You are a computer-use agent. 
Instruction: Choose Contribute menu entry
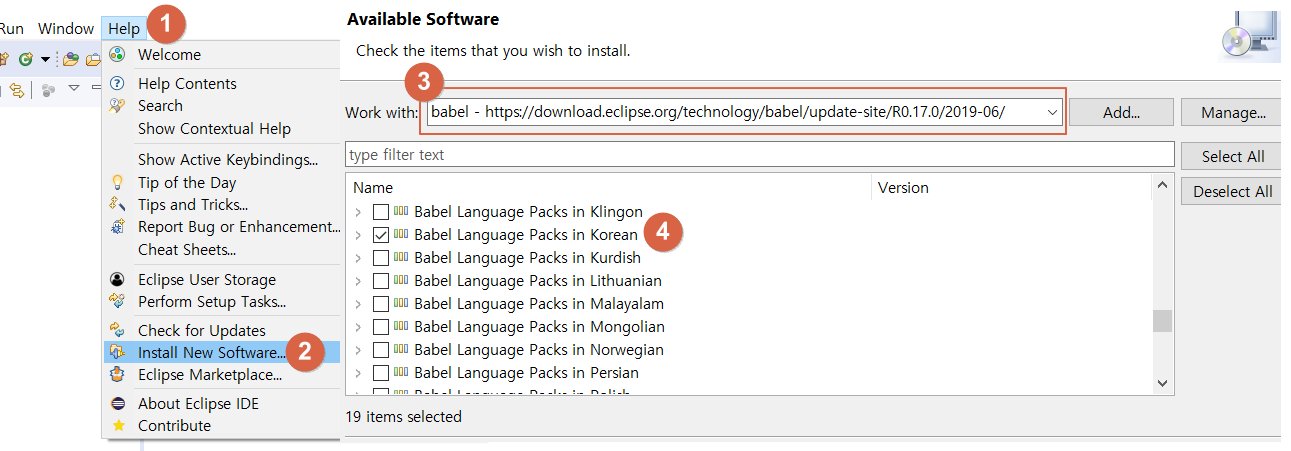174,426
